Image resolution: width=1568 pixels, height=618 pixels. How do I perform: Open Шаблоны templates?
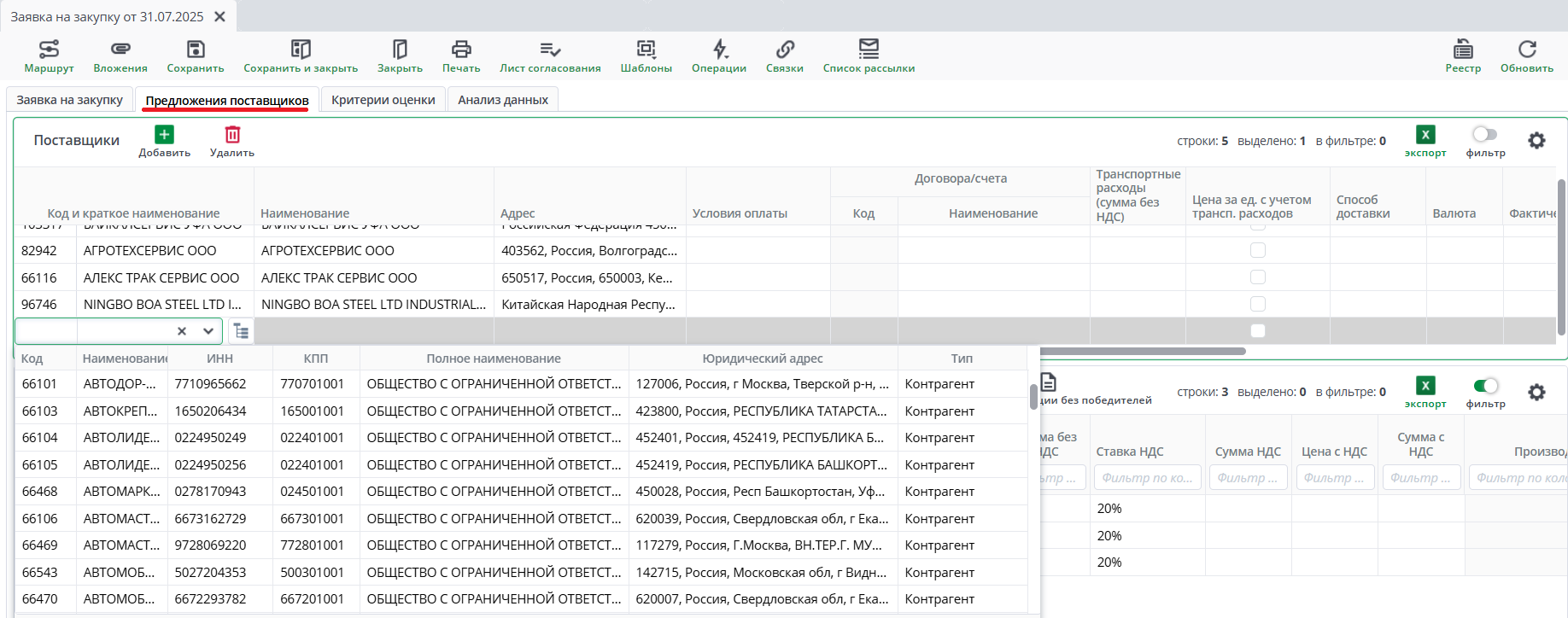pyautogui.click(x=646, y=55)
